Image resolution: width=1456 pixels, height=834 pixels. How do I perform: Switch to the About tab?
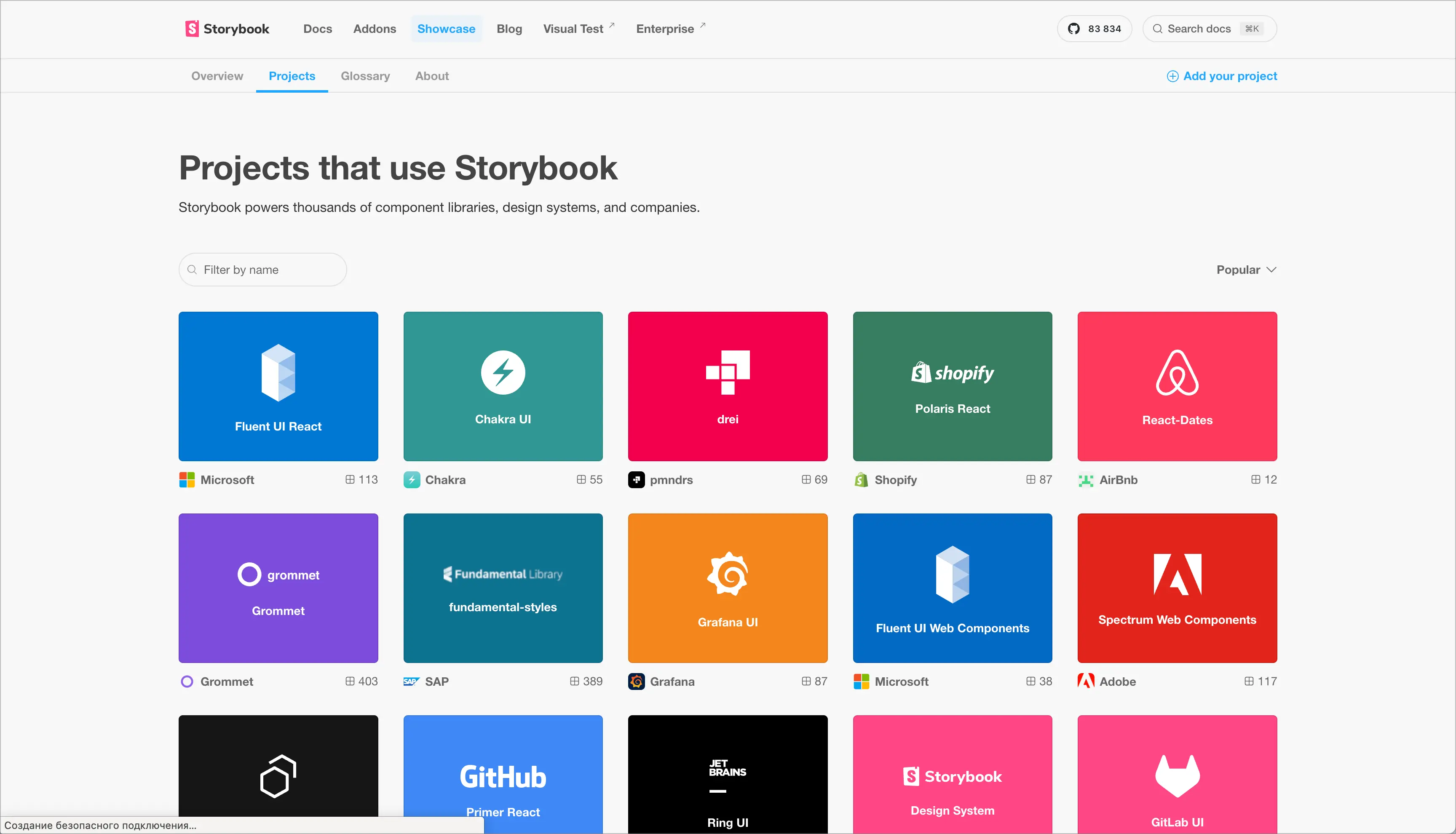[x=432, y=76]
